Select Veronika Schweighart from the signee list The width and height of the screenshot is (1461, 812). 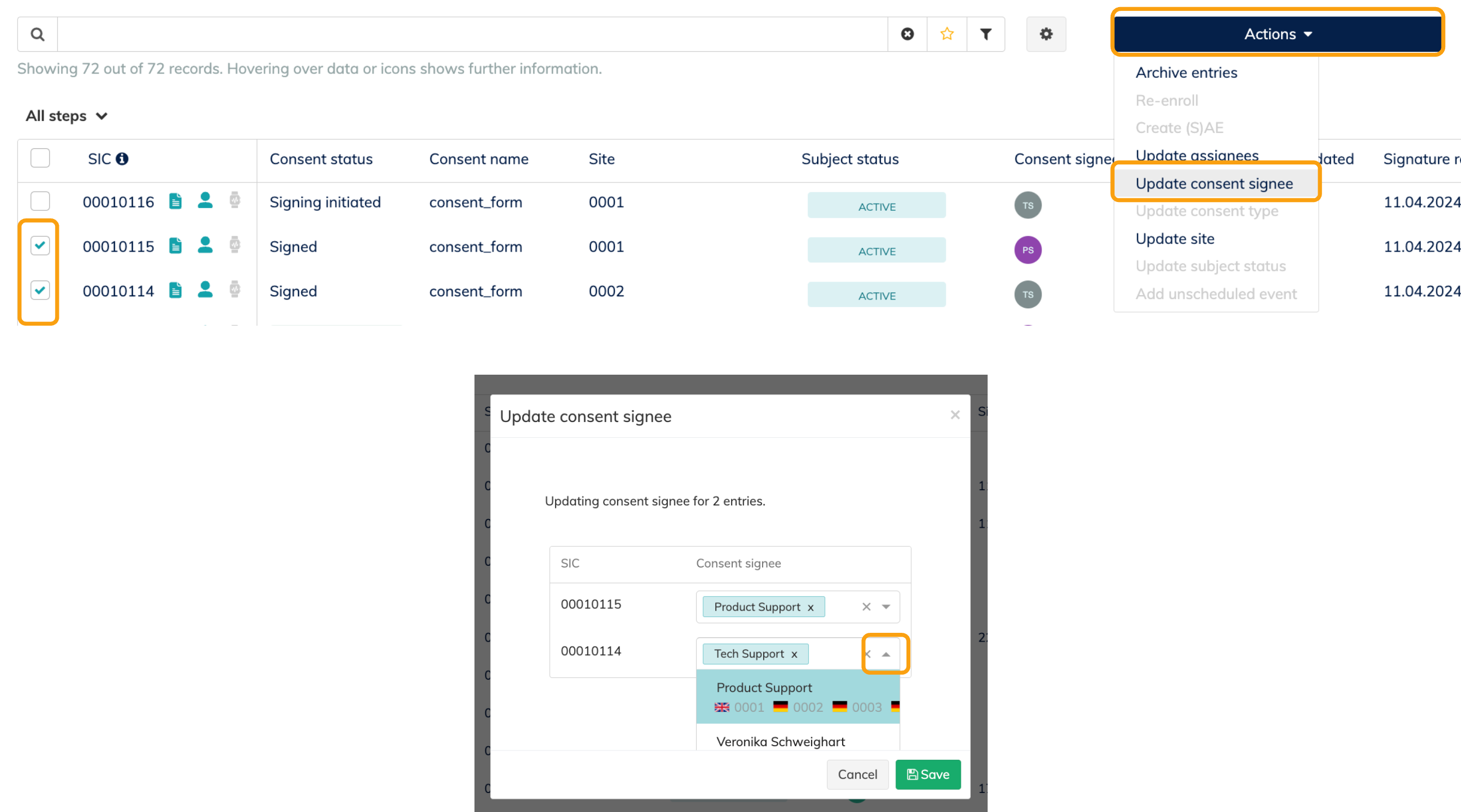pyautogui.click(x=781, y=742)
